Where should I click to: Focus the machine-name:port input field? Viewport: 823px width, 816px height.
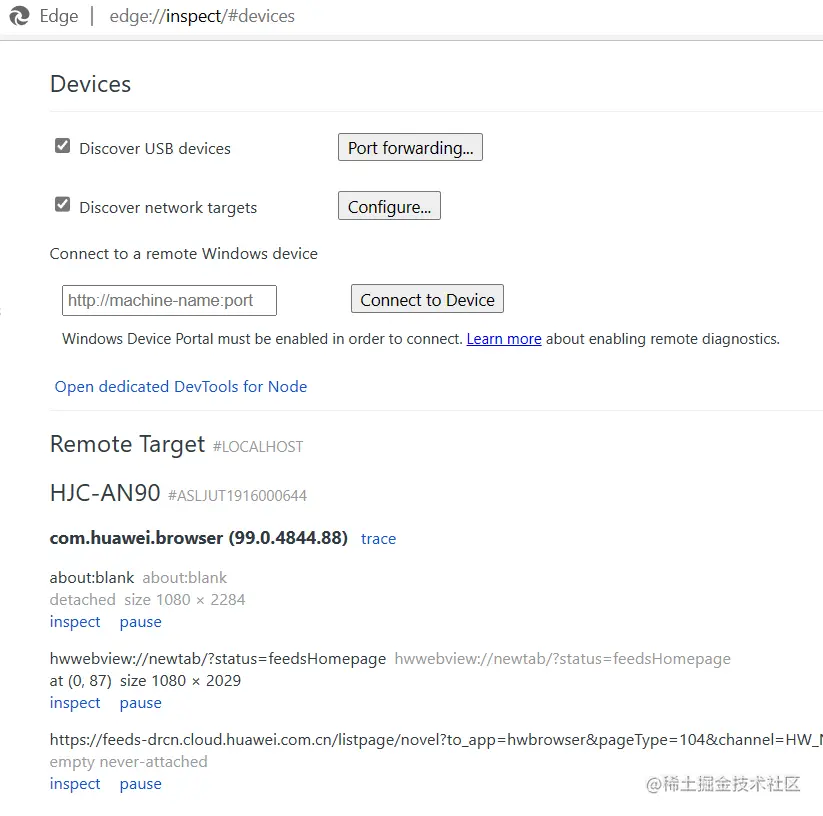pyautogui.click(x=169, y=300)
